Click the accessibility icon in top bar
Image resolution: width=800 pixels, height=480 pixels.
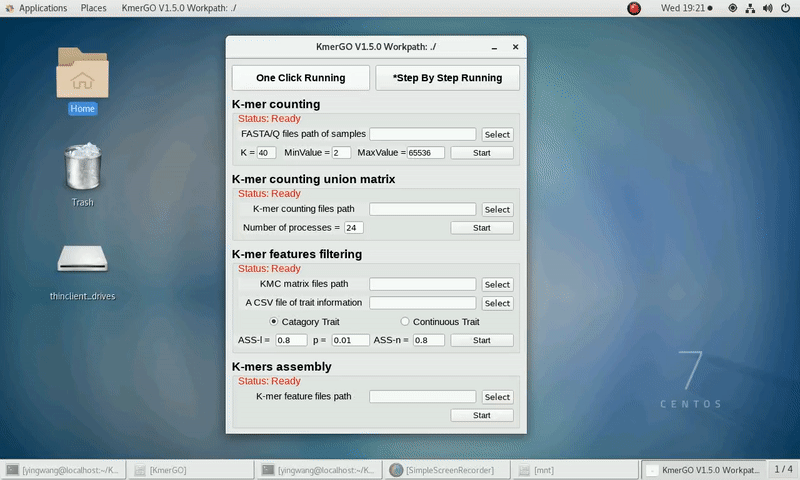pos(733,8)
